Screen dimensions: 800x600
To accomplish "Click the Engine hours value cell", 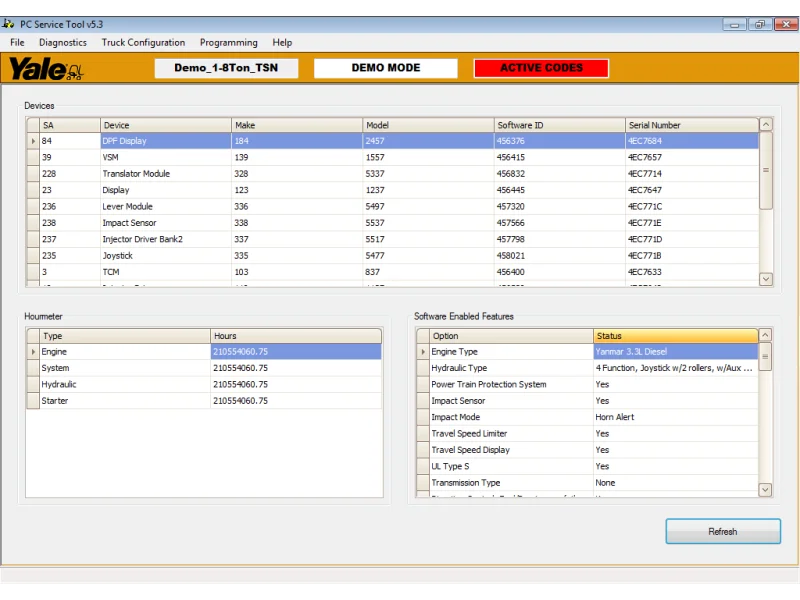I will [296, 352].
